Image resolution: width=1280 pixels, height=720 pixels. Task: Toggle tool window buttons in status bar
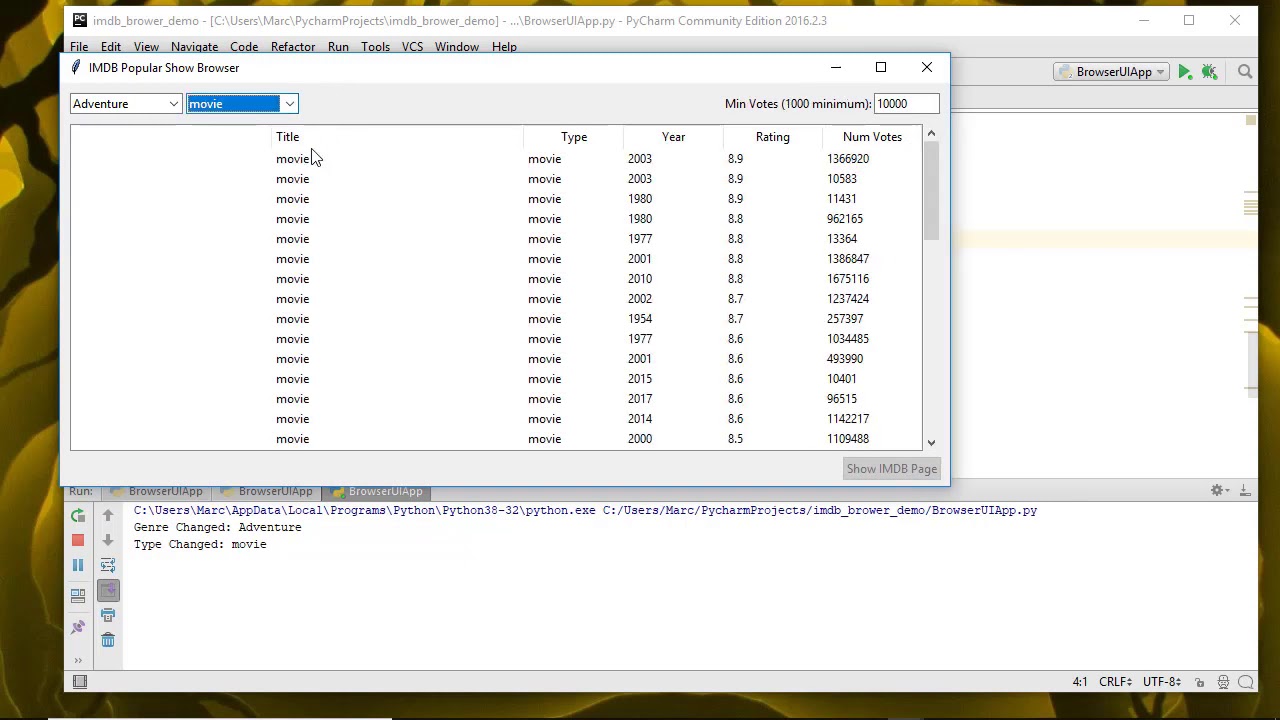coord(80,682)
